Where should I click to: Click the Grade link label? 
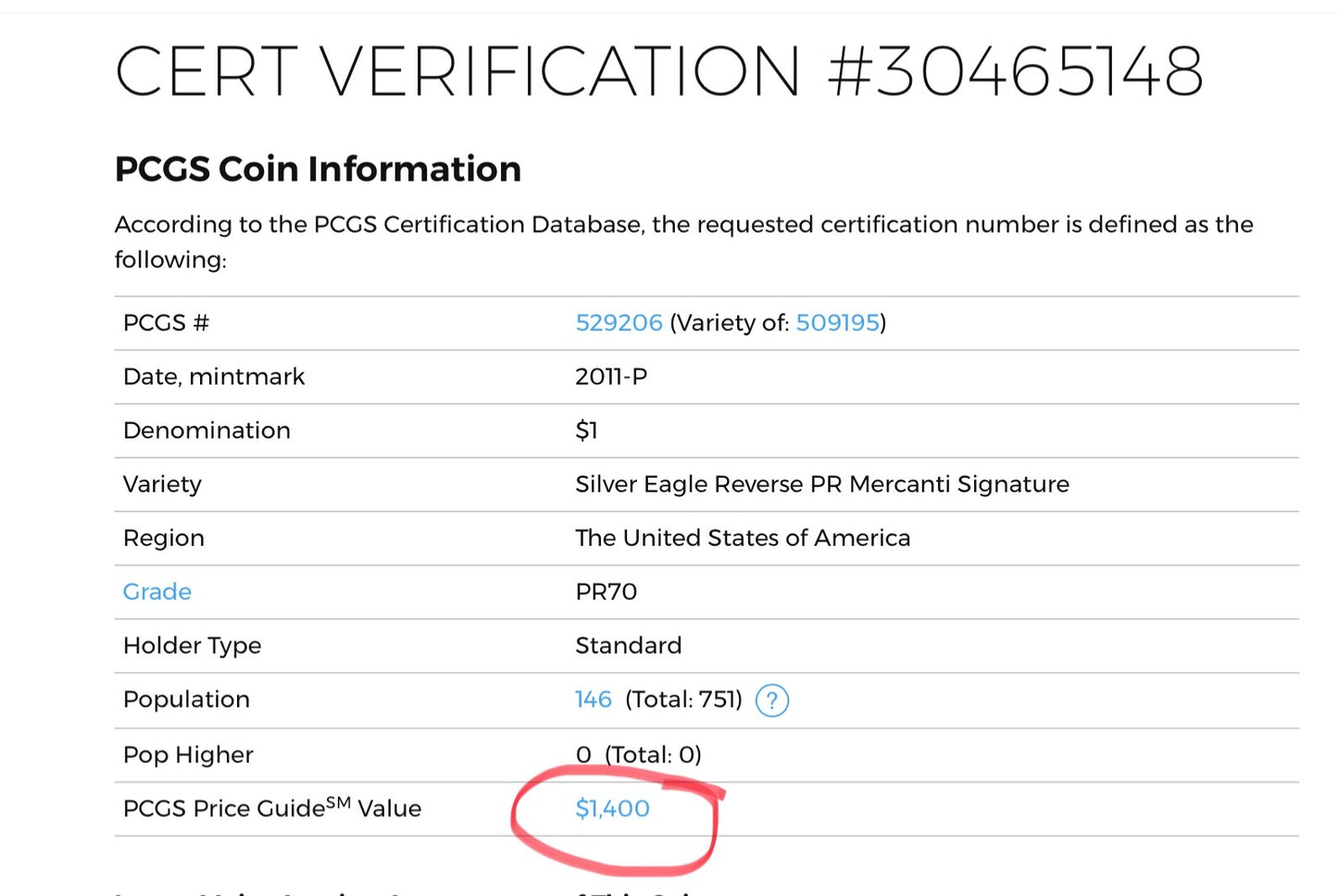[157, 591]
